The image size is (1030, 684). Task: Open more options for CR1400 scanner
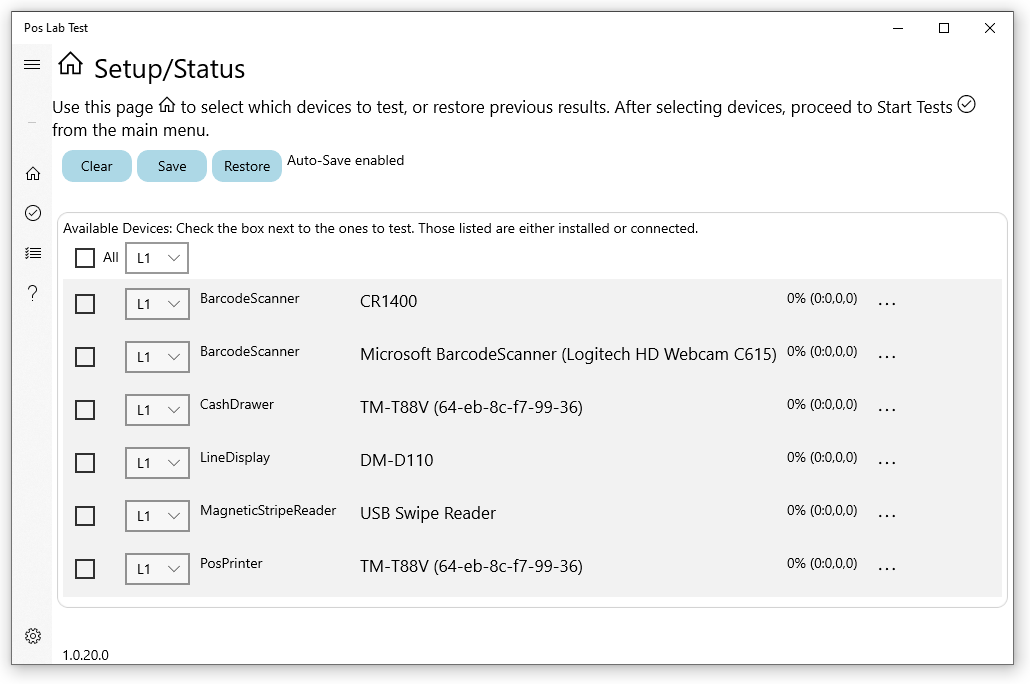point(886,303)
